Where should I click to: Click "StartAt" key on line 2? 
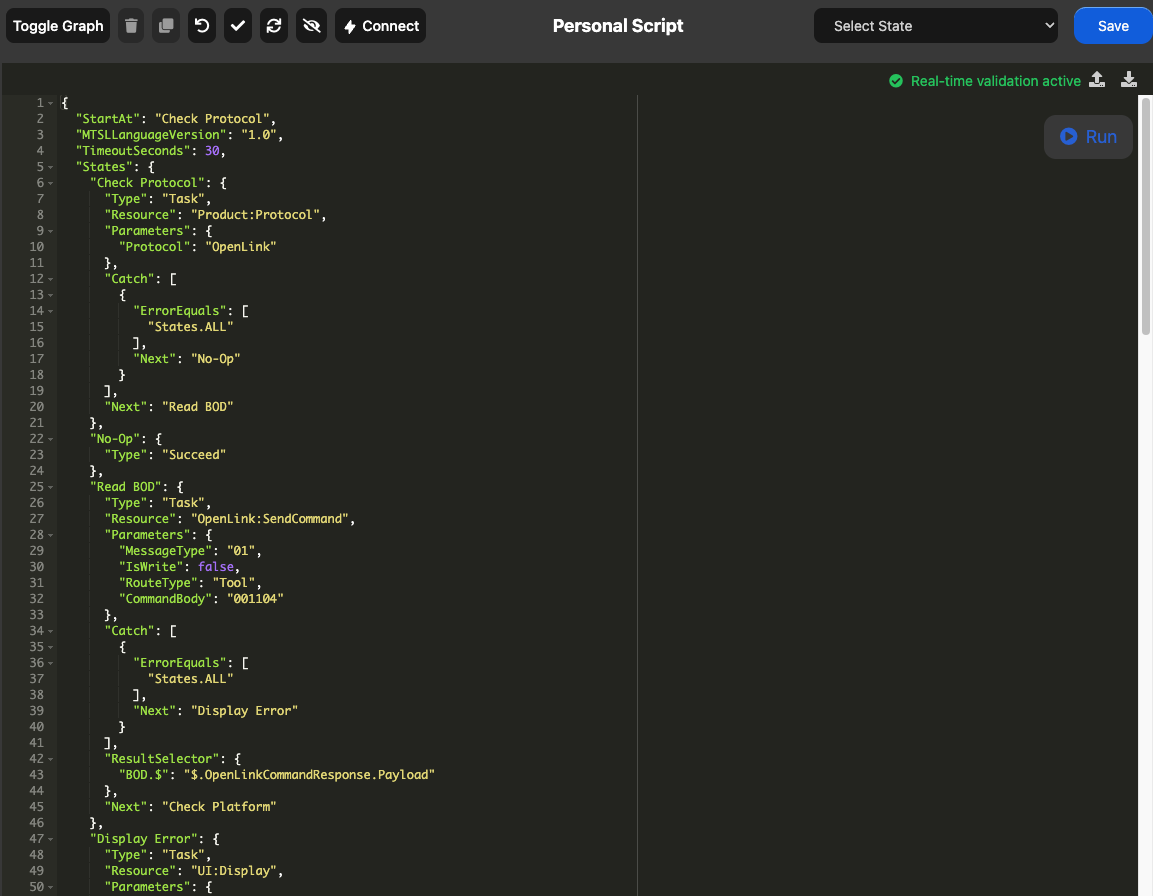108,119
